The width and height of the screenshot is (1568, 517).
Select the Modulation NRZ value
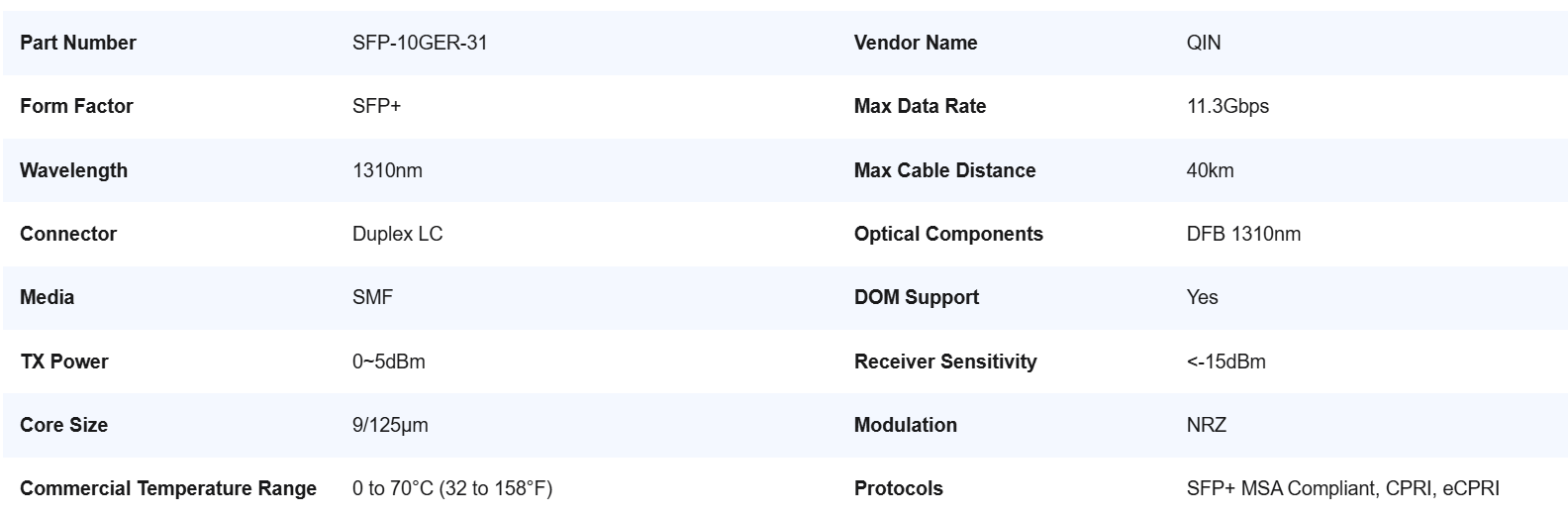[1207, 425]
